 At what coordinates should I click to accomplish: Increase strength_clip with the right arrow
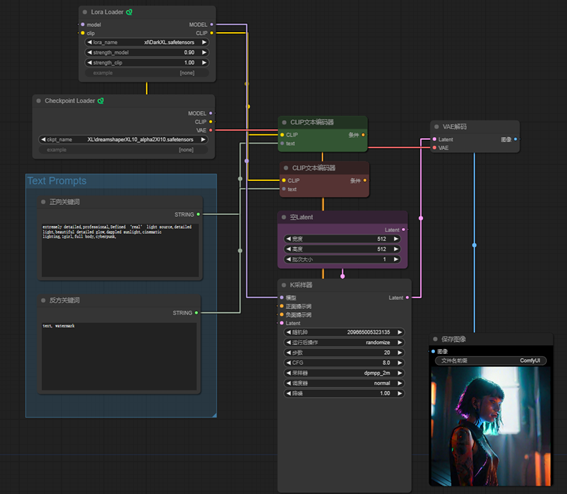pyautogui.click(x=204, y=63)
